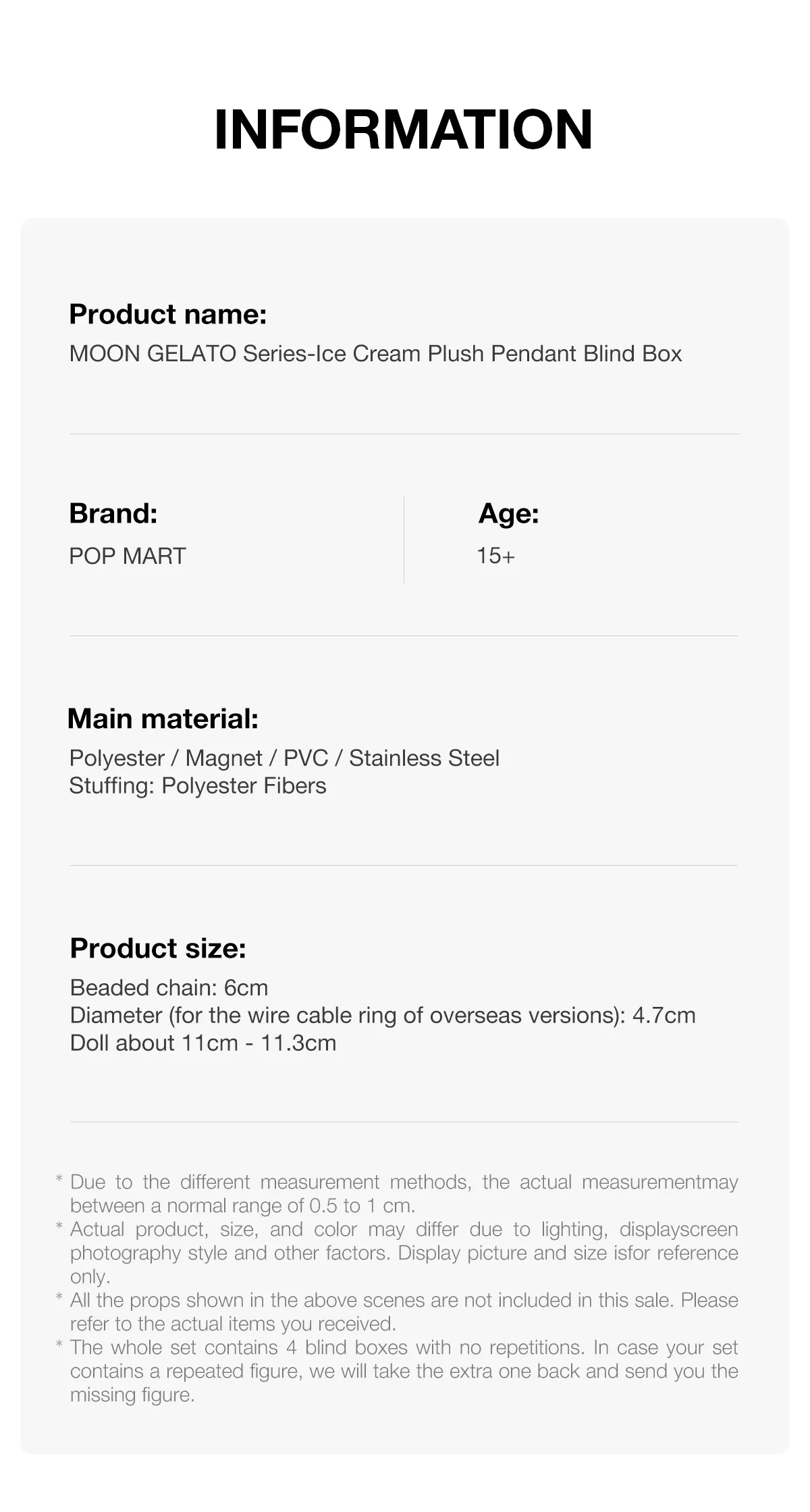Select the Beaded chain: 6cm line
Image resolution: width=810 pixels, height=1512 pixels.
[169, 988]
